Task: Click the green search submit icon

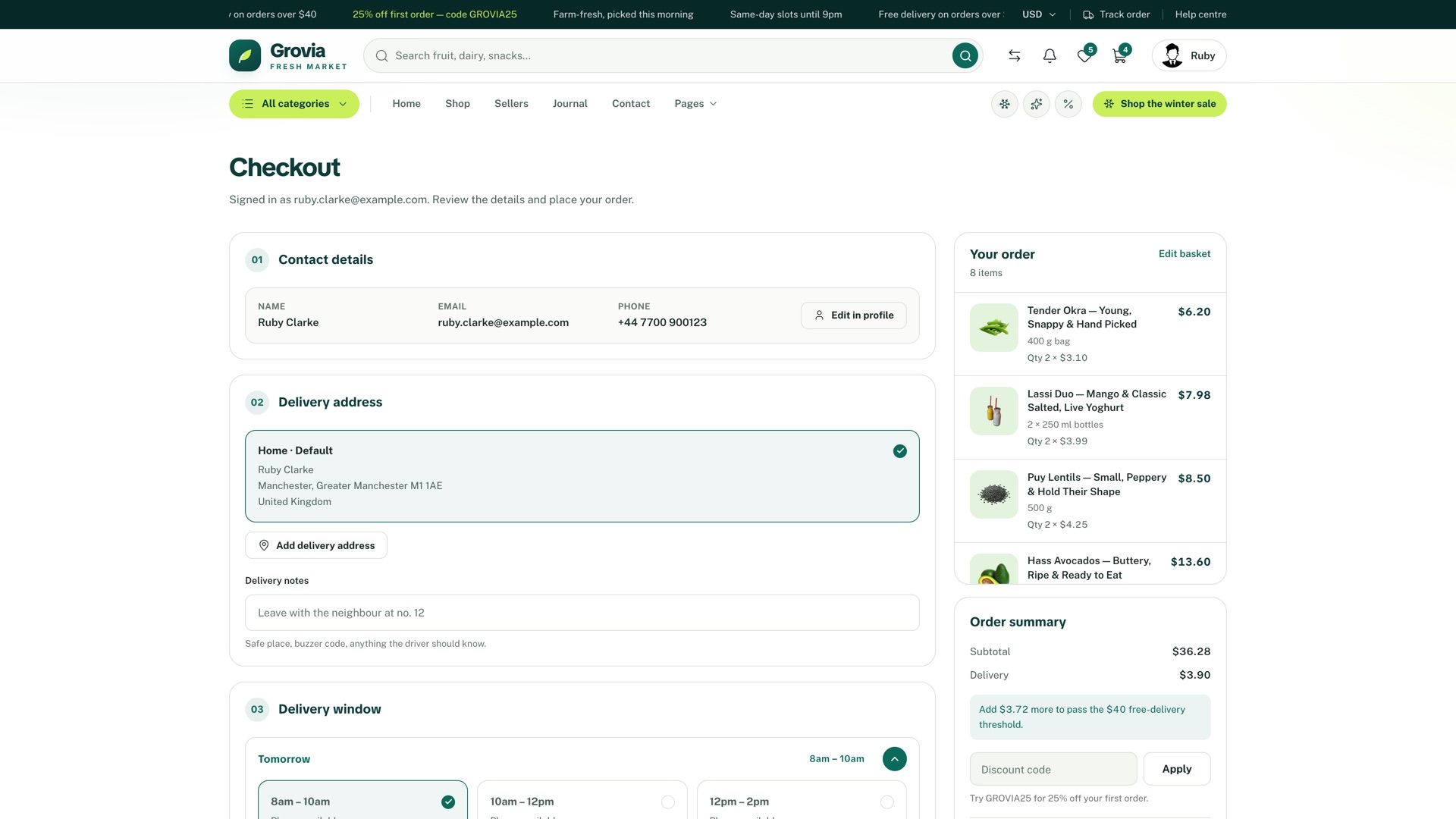Action: click(965, 55)
